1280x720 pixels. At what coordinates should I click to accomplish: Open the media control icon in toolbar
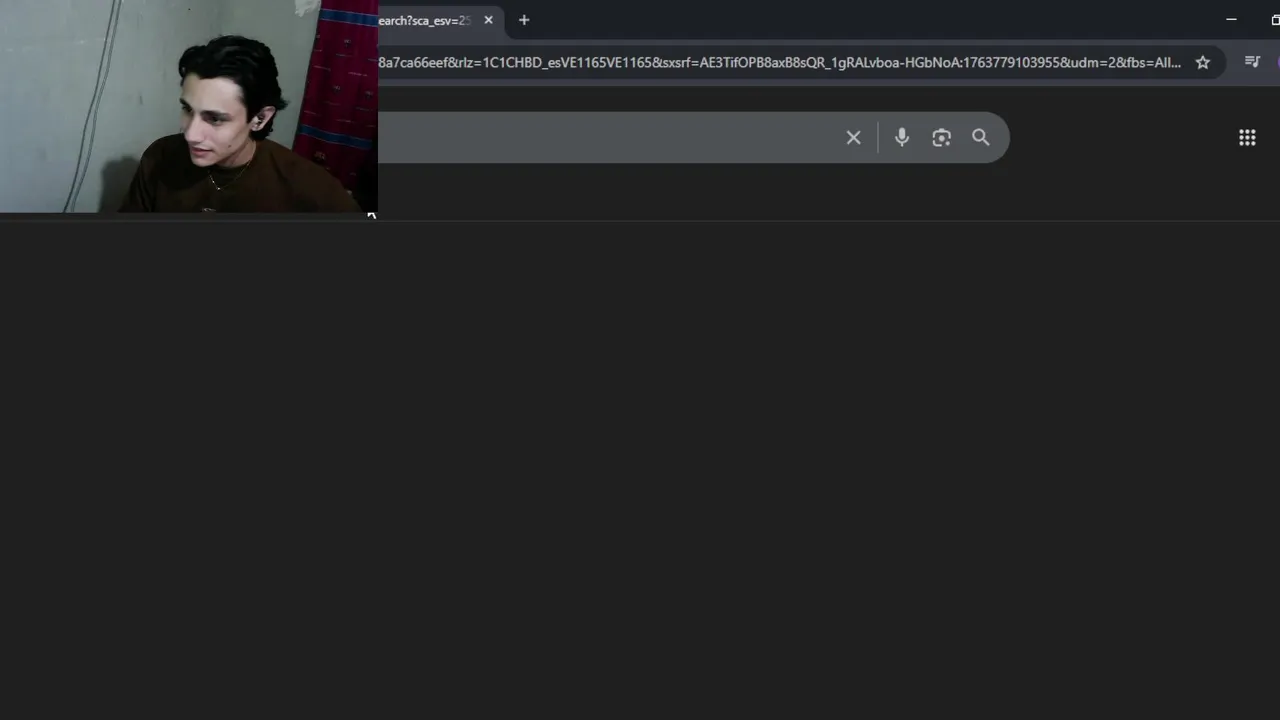[1252, 62]
